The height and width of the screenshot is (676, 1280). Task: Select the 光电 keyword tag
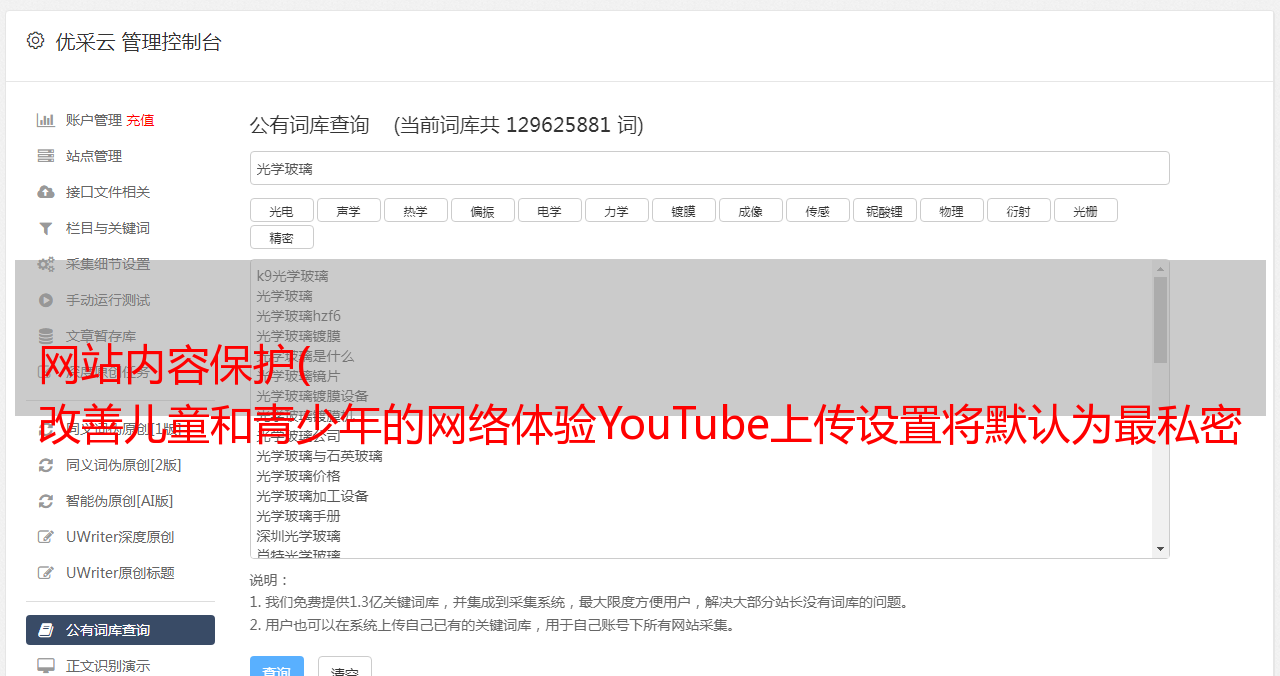[281, 210]
